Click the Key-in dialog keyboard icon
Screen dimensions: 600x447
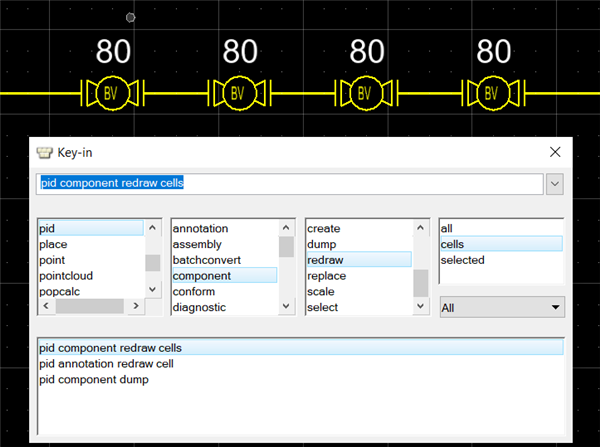pos(44,153)
